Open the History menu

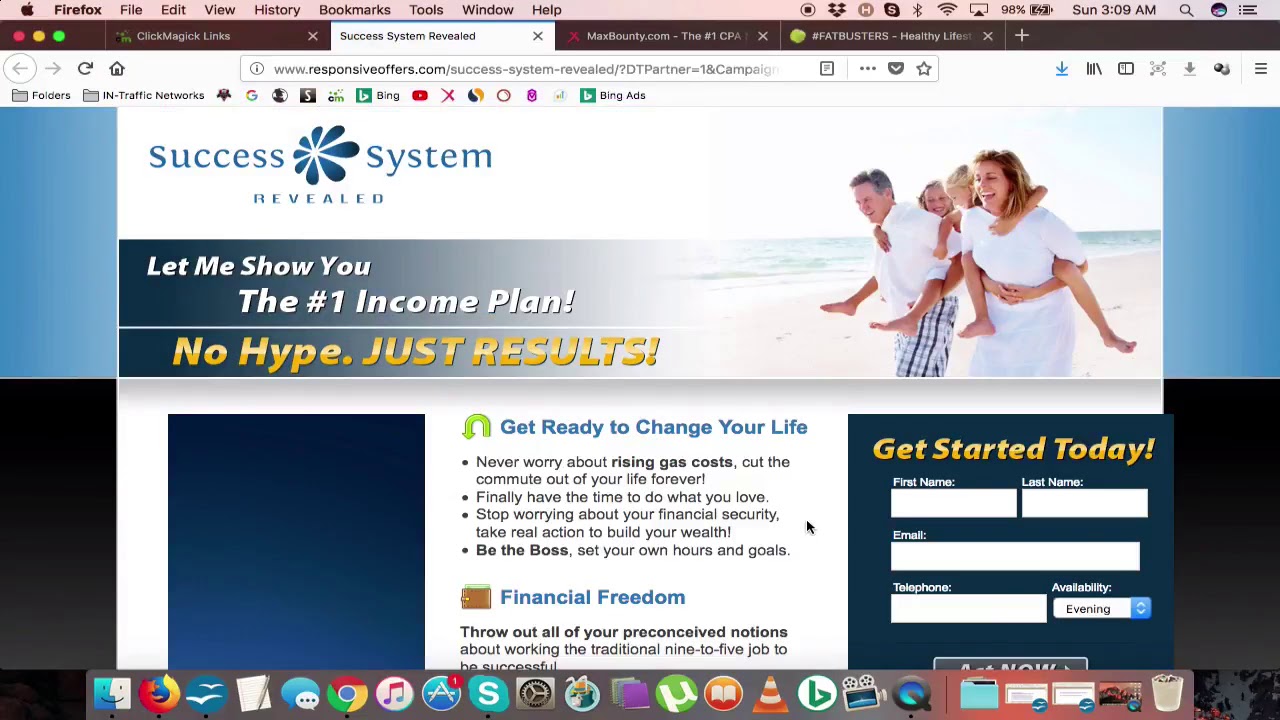coord(277,10)
